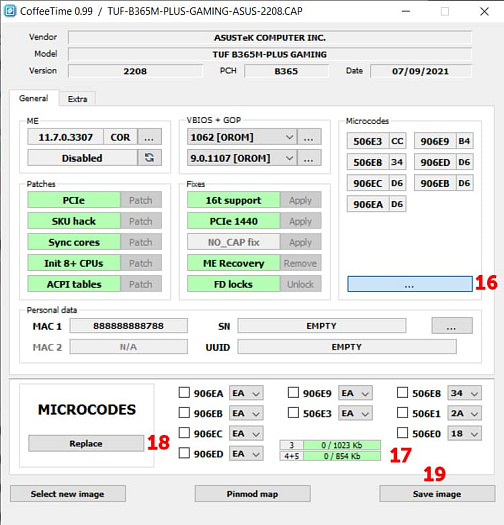Tick the 906EC microcode checkbox
Viewport: 504px width, 525px height.
pyautogui.click(x=184, y=433)
